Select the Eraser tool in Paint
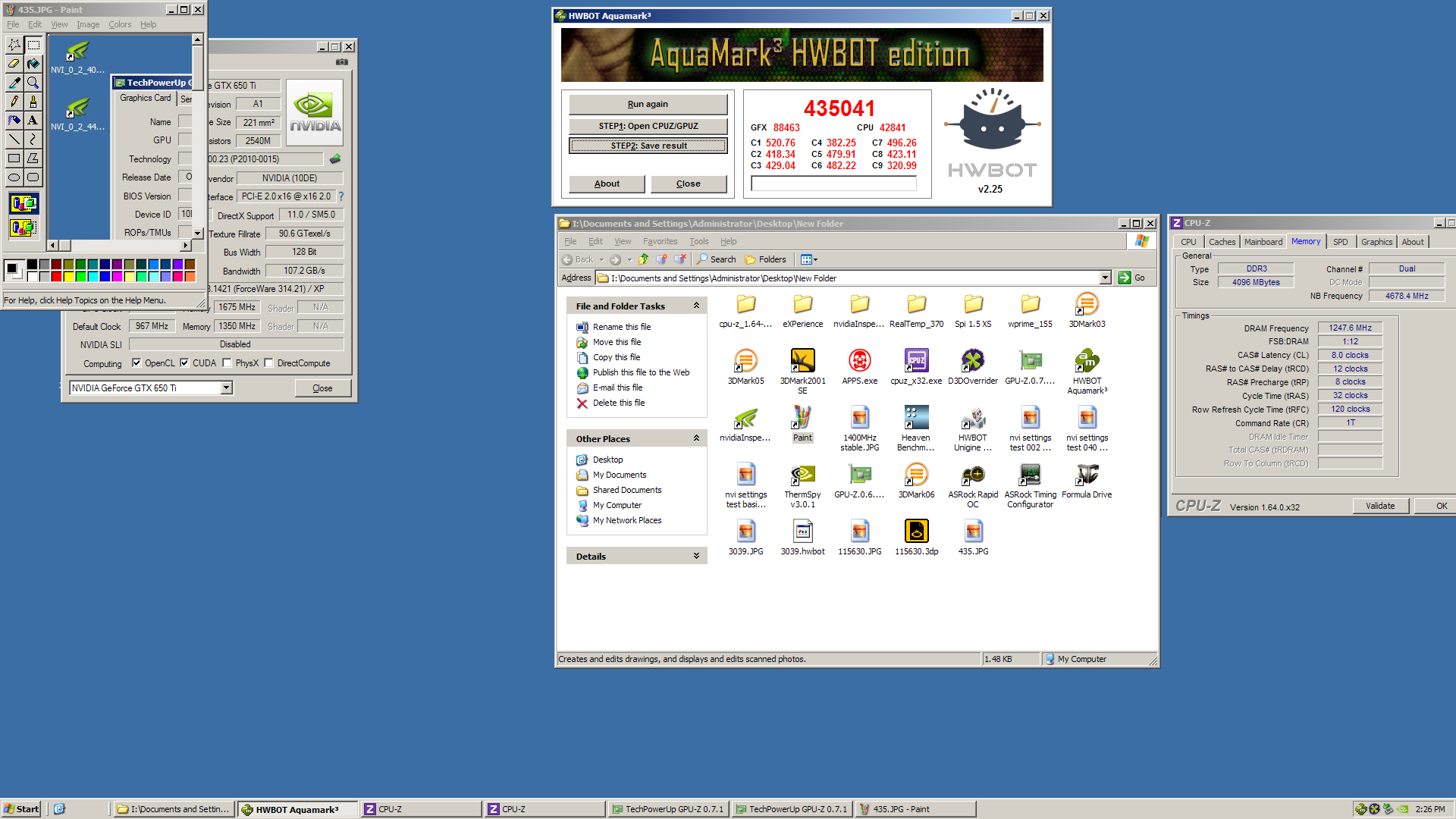Screen dimensions: 1456x819 click(x=14, y=64)
